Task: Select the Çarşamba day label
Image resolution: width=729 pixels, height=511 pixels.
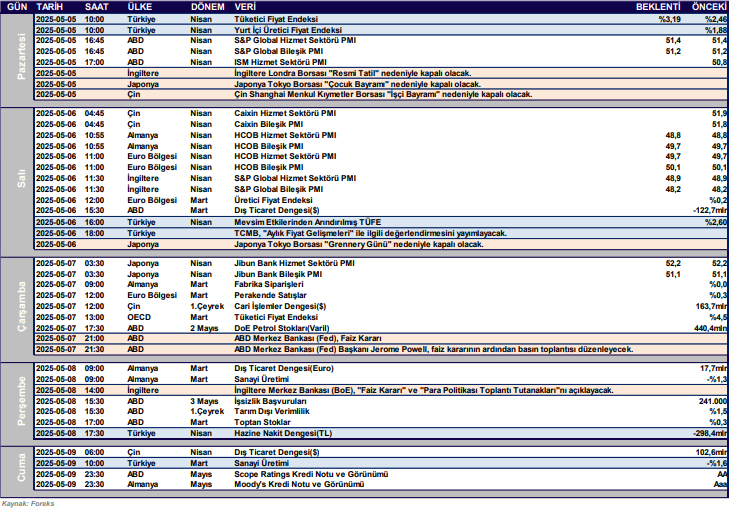Action: pyautogui.click(x=21, y=306)
